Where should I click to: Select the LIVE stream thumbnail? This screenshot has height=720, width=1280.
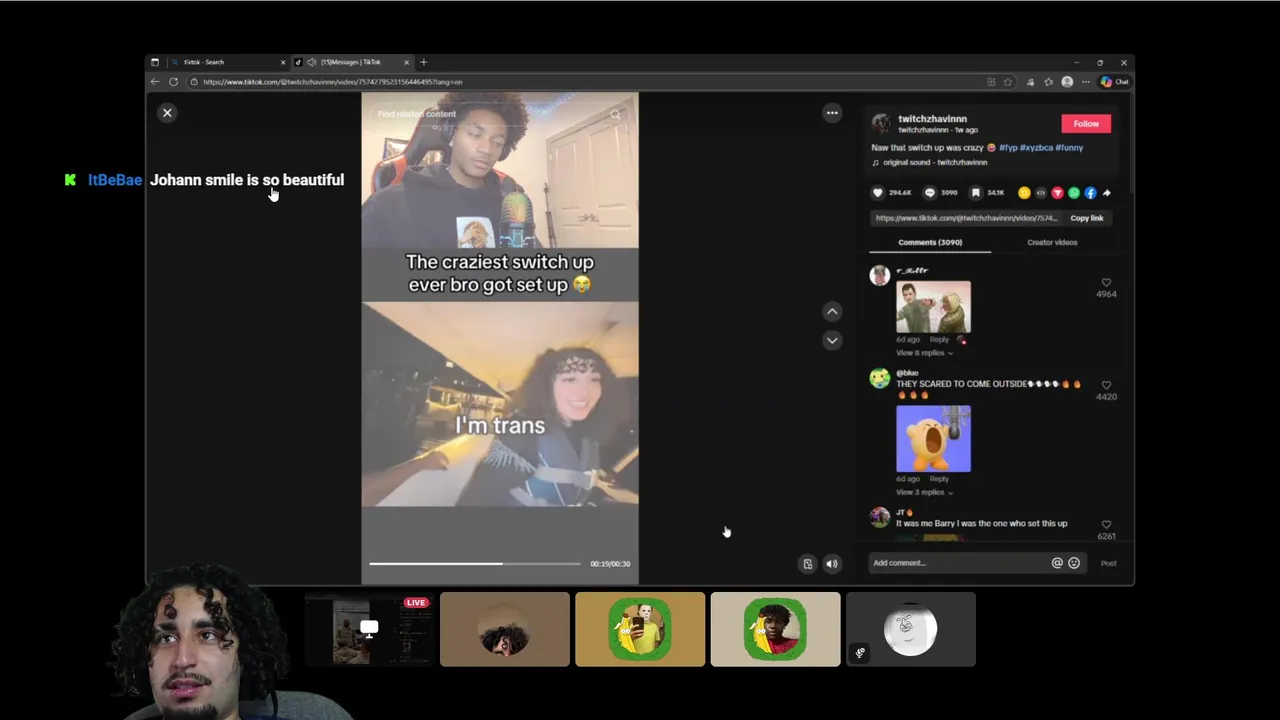point(369,629)
